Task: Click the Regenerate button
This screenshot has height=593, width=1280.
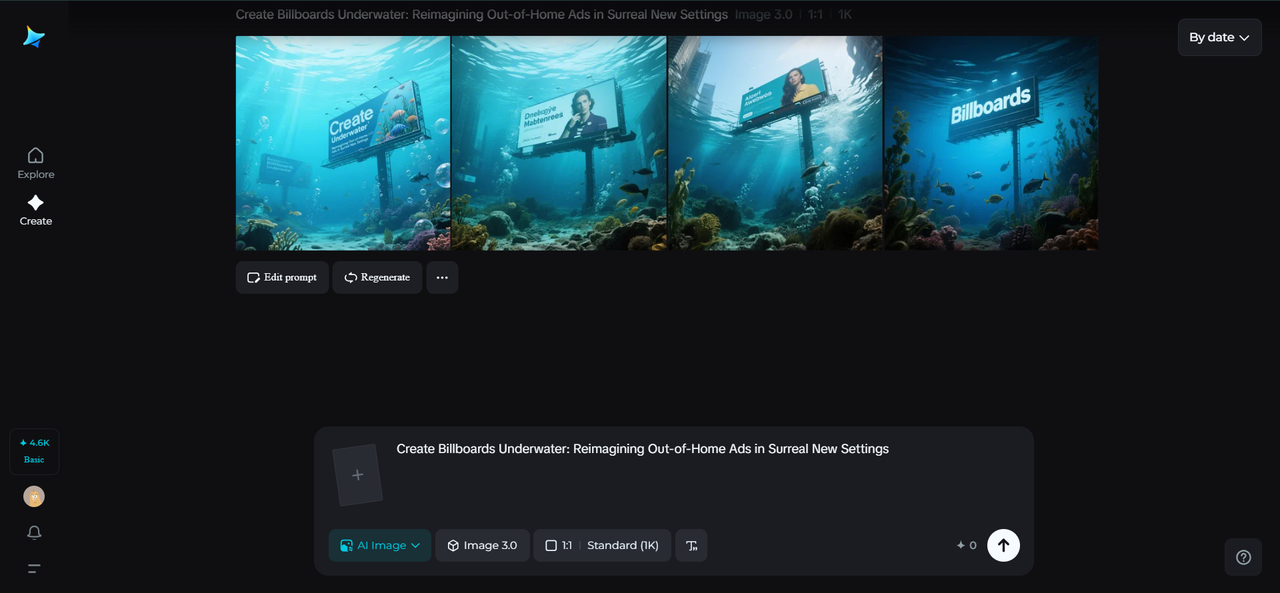Action: coord(377,277)
